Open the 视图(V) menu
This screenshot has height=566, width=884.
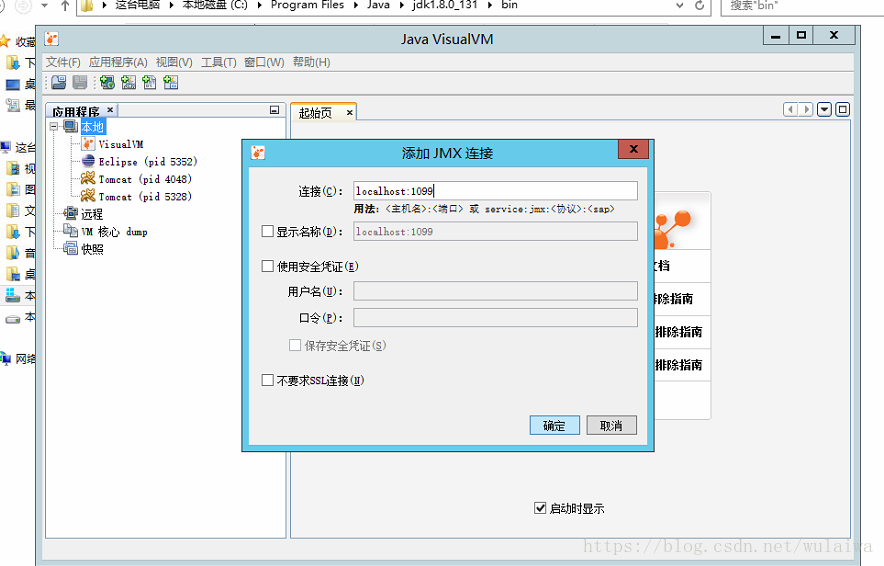tap(174, 62)
